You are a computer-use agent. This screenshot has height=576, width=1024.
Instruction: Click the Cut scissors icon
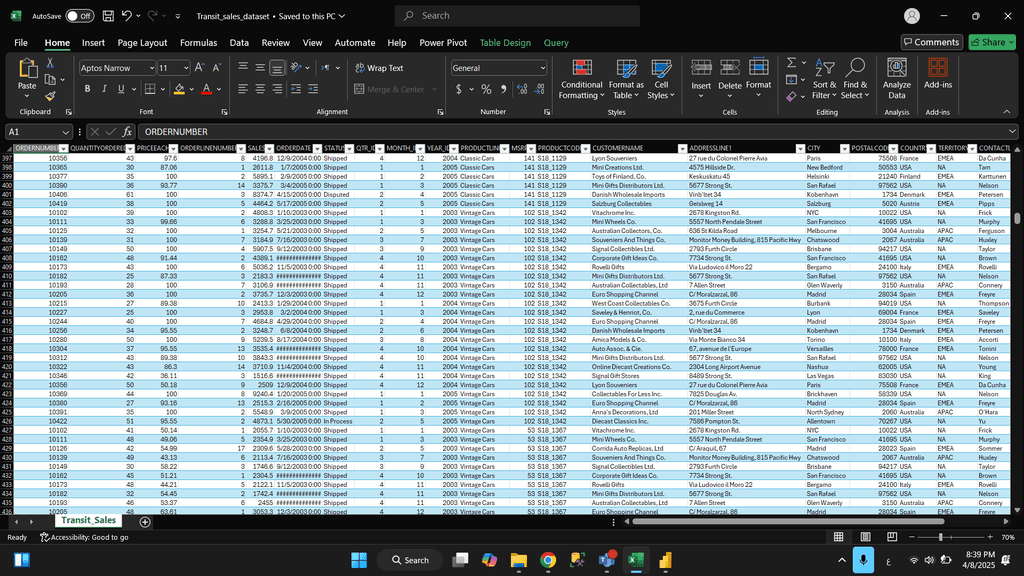pos(50,63)
